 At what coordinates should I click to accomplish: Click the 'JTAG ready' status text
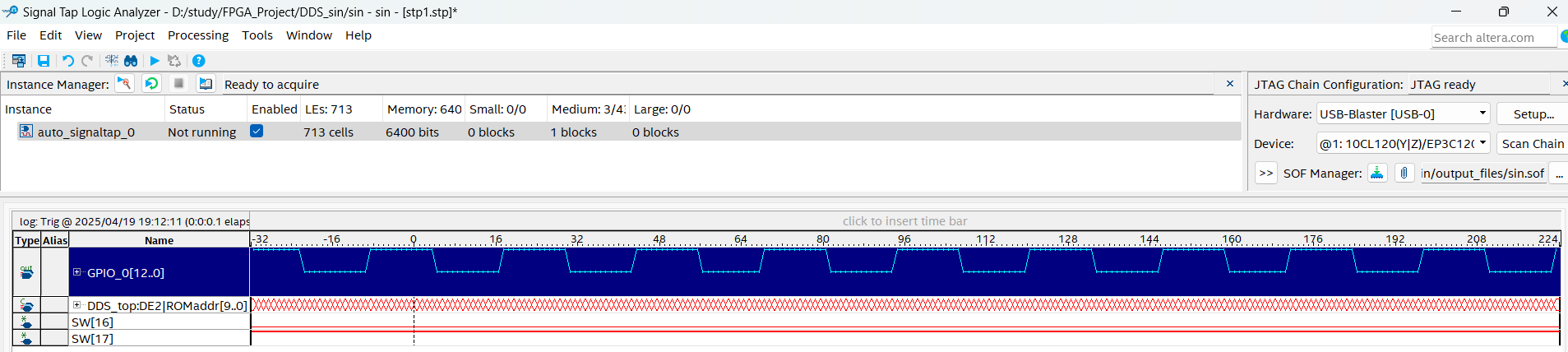(x=1443, y=85)
